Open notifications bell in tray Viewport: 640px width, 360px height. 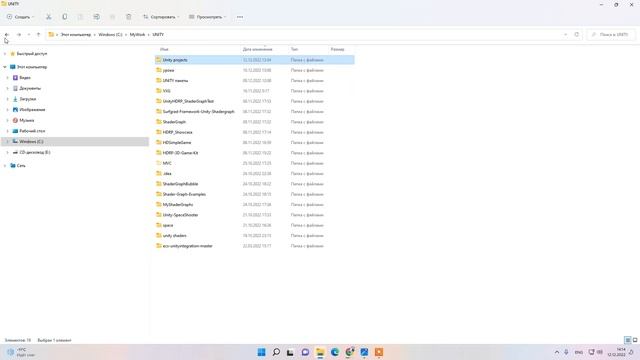631,352
